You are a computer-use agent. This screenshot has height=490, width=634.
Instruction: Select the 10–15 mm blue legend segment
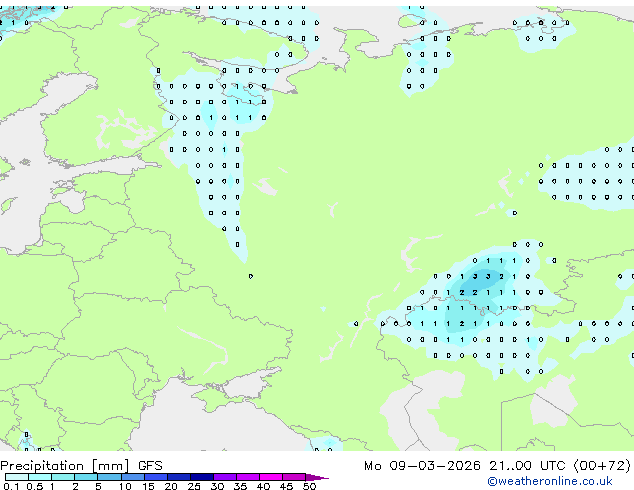point(133,477)
